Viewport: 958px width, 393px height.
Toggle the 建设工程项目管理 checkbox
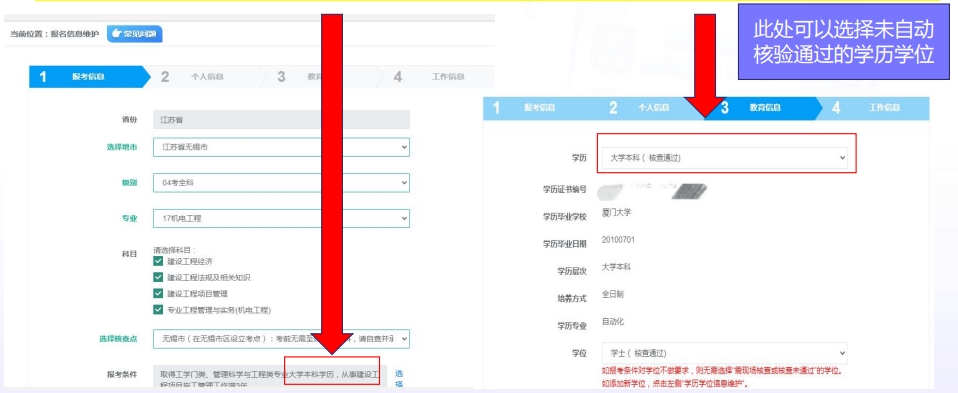click(x=158, y=293)
